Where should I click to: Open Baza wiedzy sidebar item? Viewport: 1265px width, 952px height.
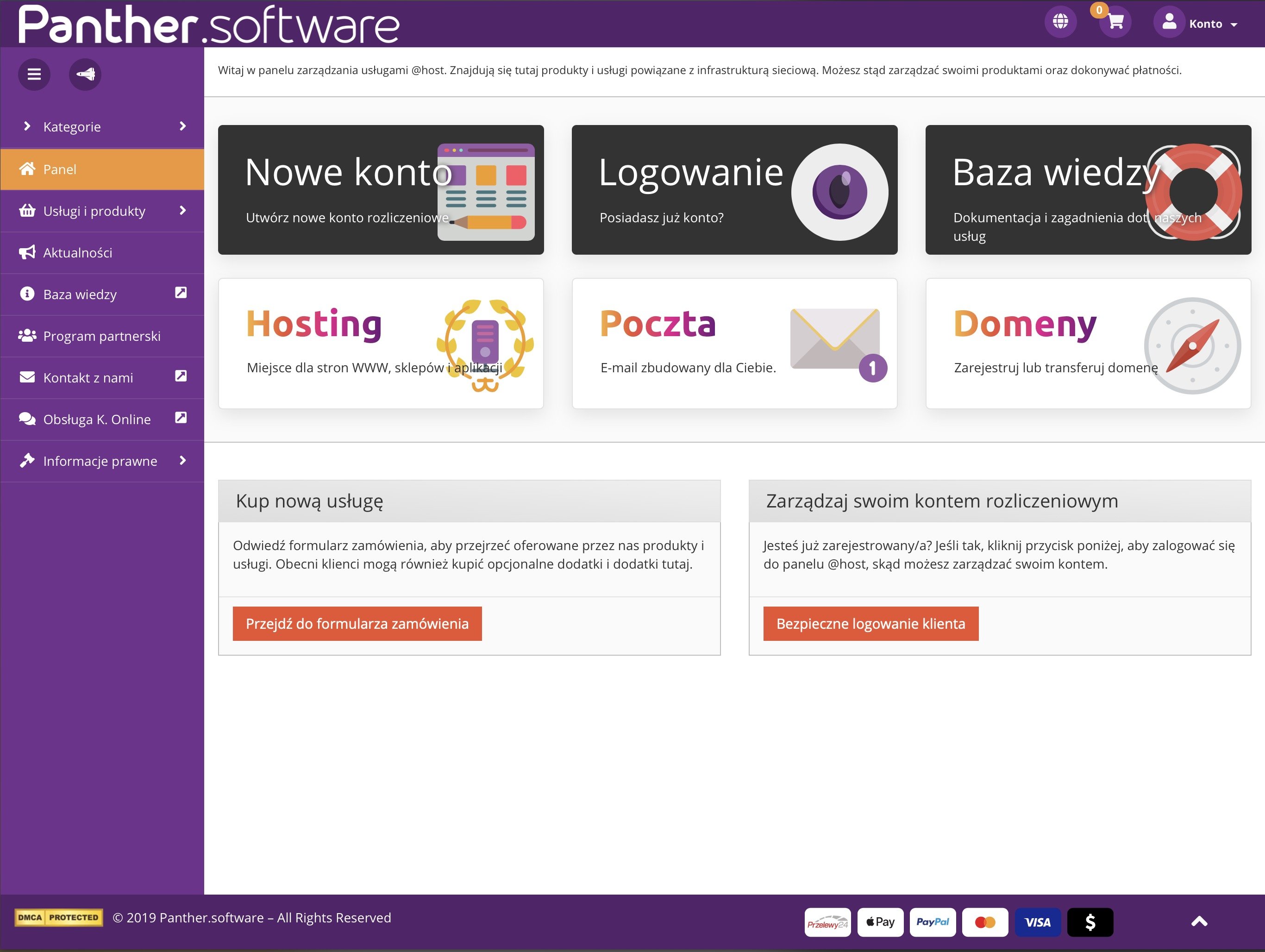[x=102, y=294]
